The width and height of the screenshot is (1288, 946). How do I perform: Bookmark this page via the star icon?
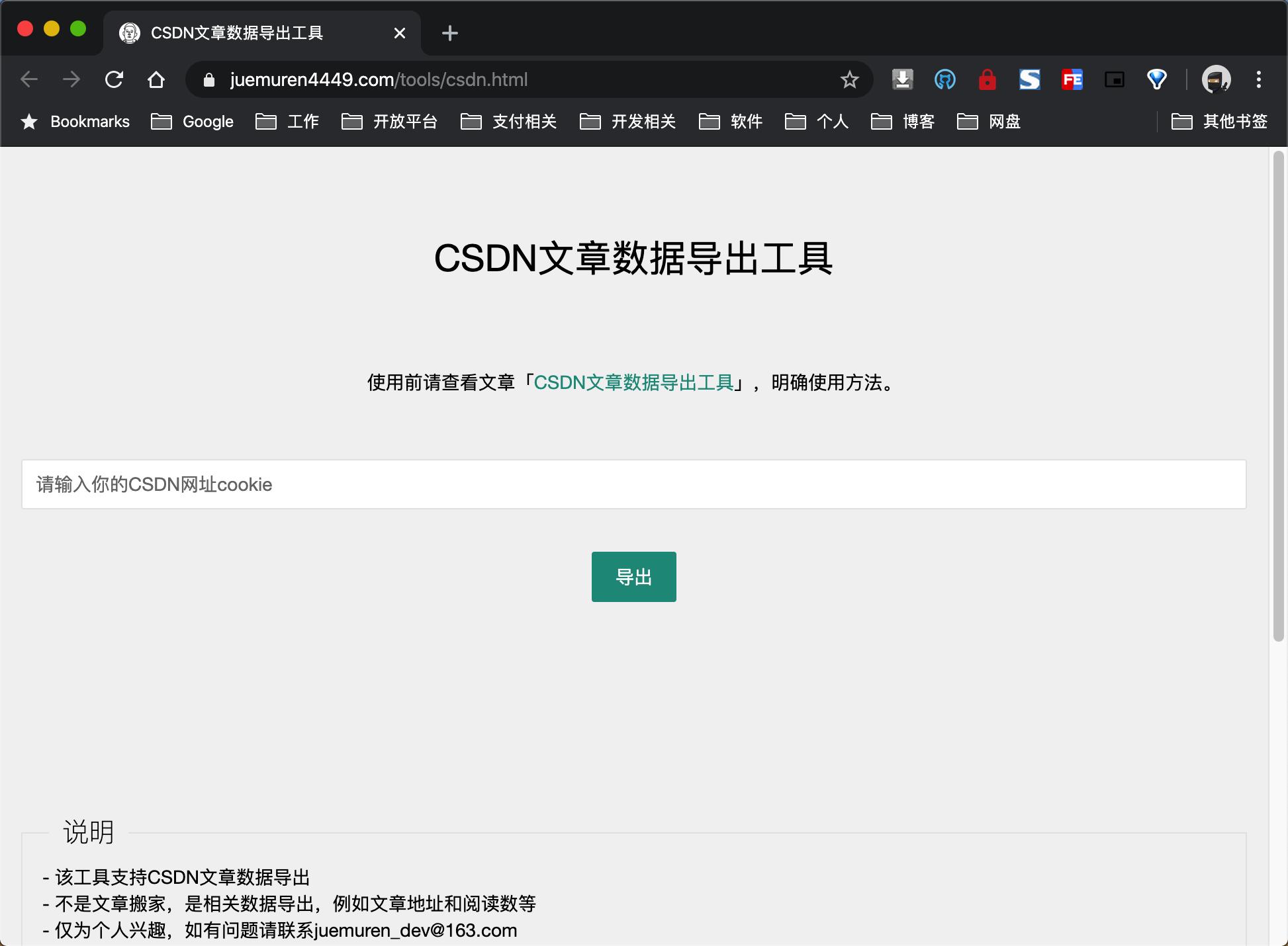[849, 79]
